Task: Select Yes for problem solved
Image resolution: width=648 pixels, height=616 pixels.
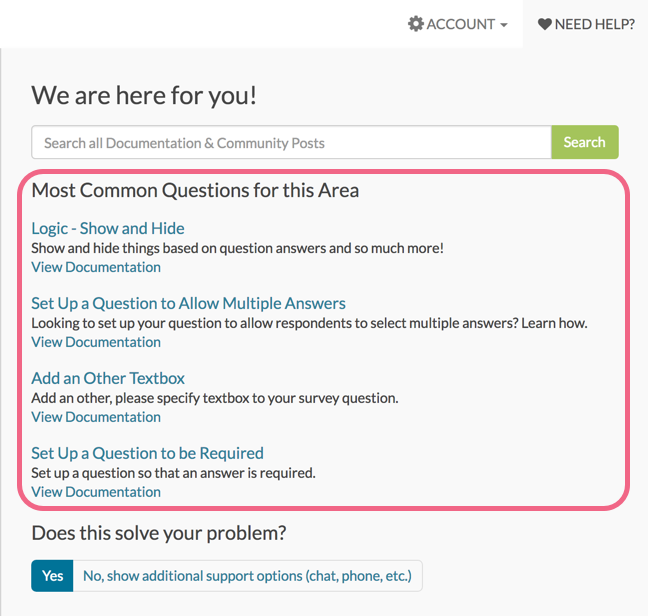Action: [53, 576]
